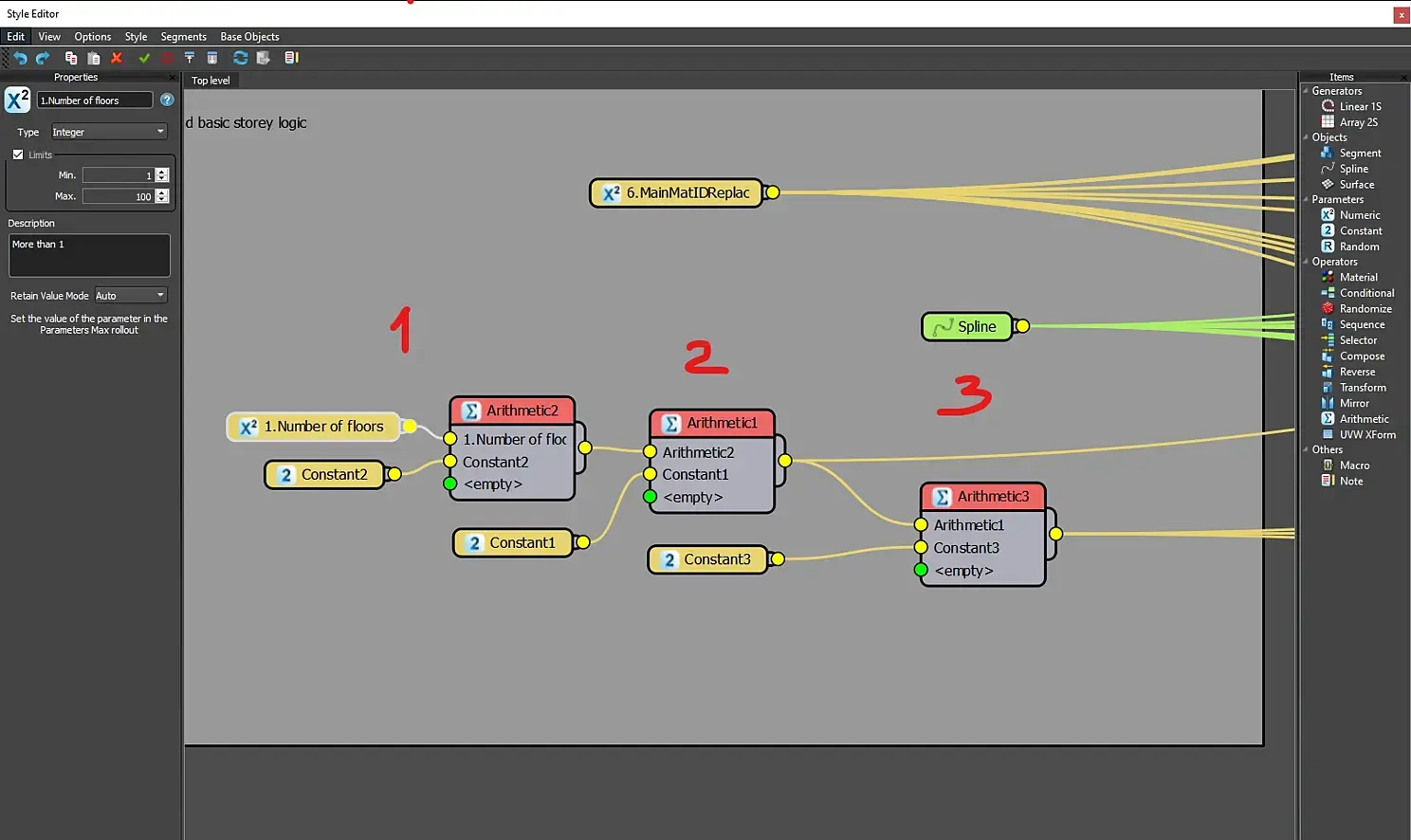Click the Max. limit value field
Image resolution: width=1411 pixels, height=840 pixels.
click(x=119, y=196)
